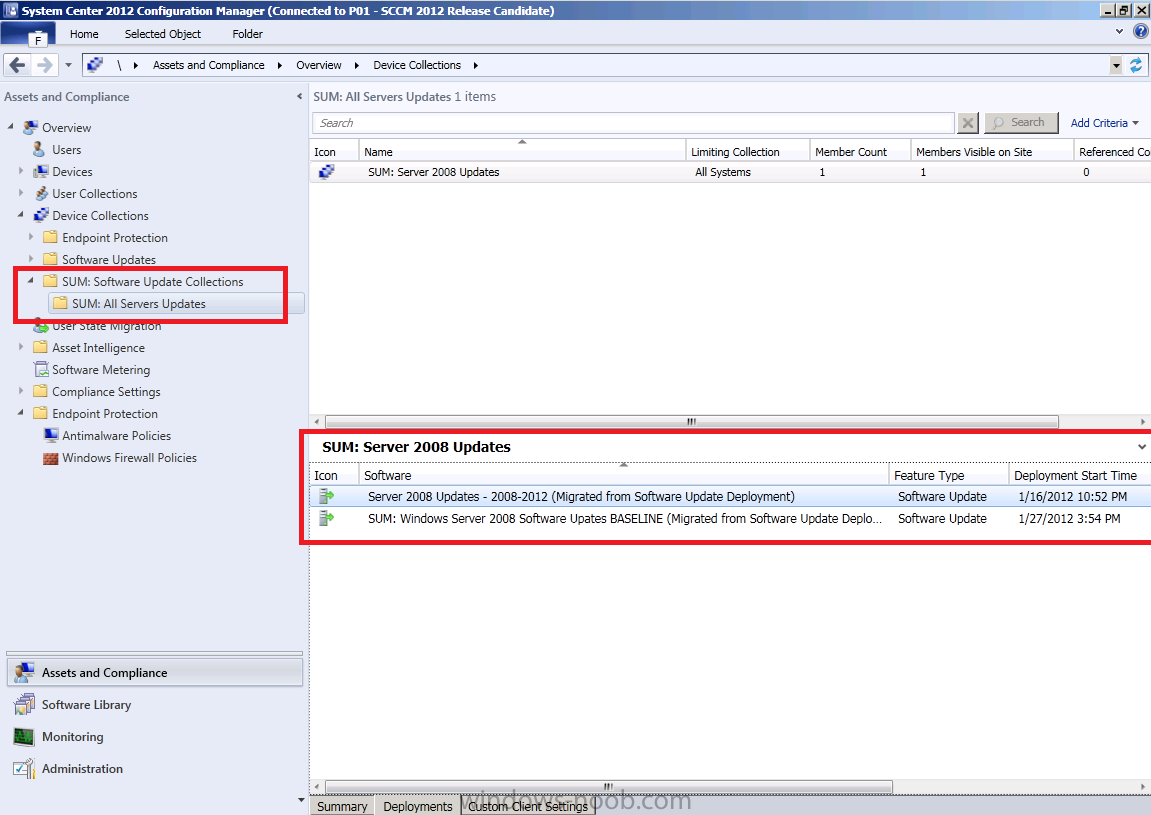
Task: Collapse the SUM: Server 2008 Updates details pane
Action: 1141,447
